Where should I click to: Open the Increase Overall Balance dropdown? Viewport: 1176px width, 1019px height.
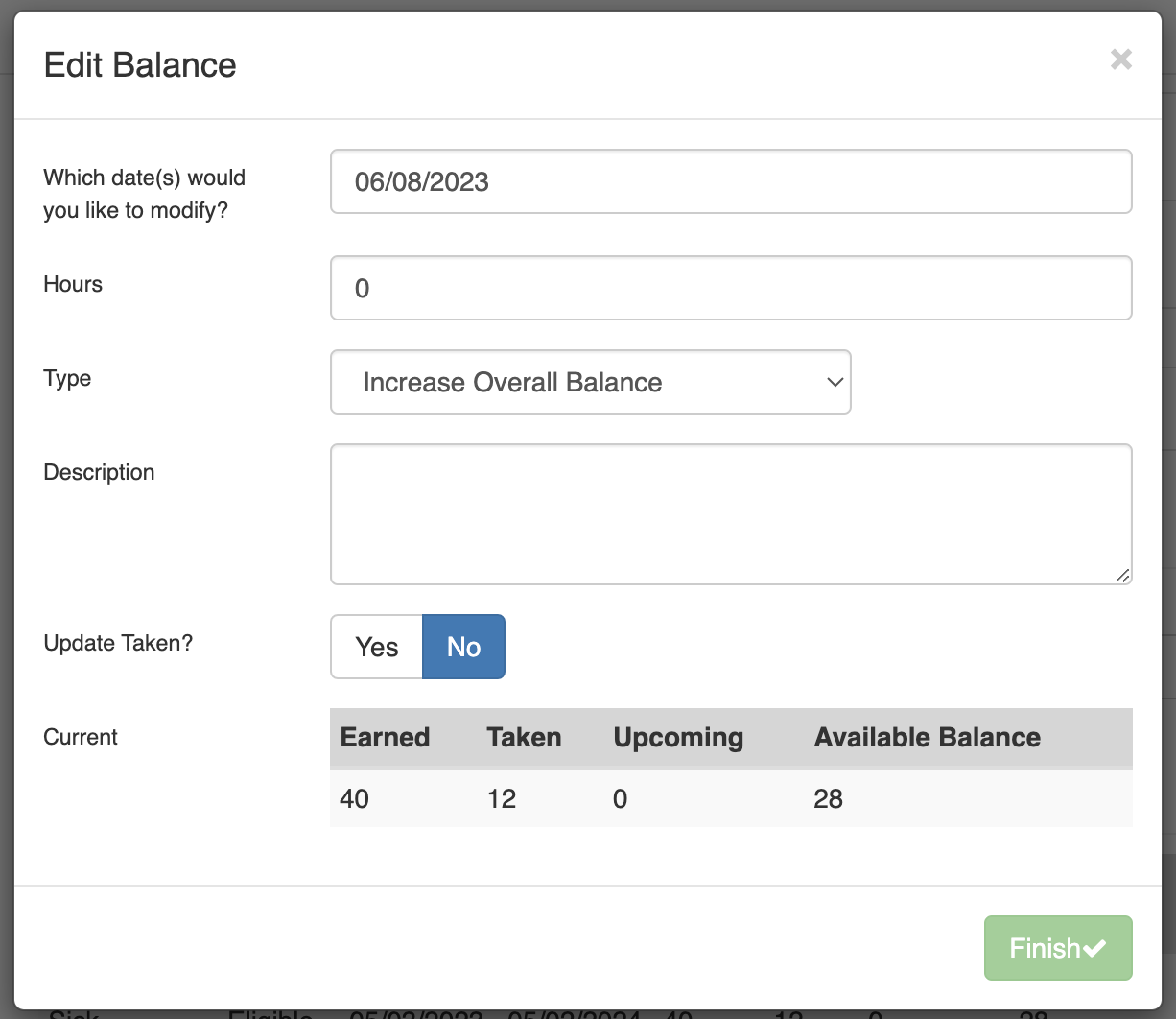[590, 382]
